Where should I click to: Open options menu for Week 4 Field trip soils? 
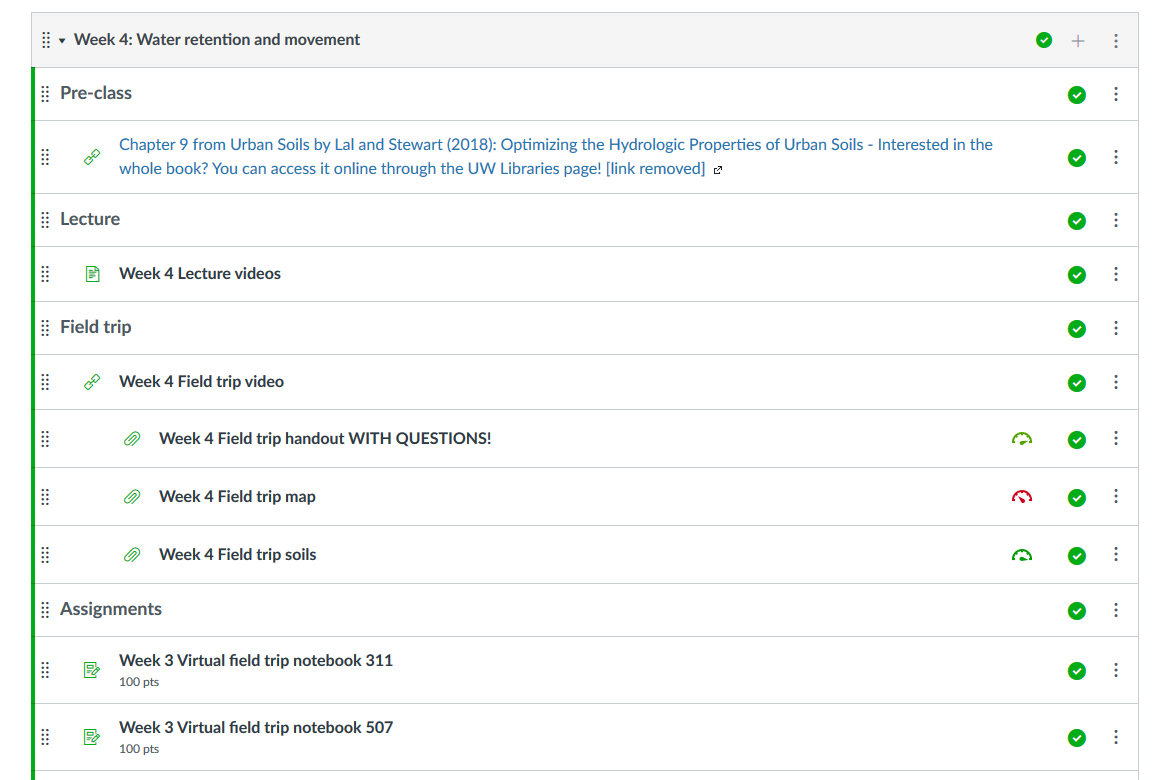point(1116,555)
